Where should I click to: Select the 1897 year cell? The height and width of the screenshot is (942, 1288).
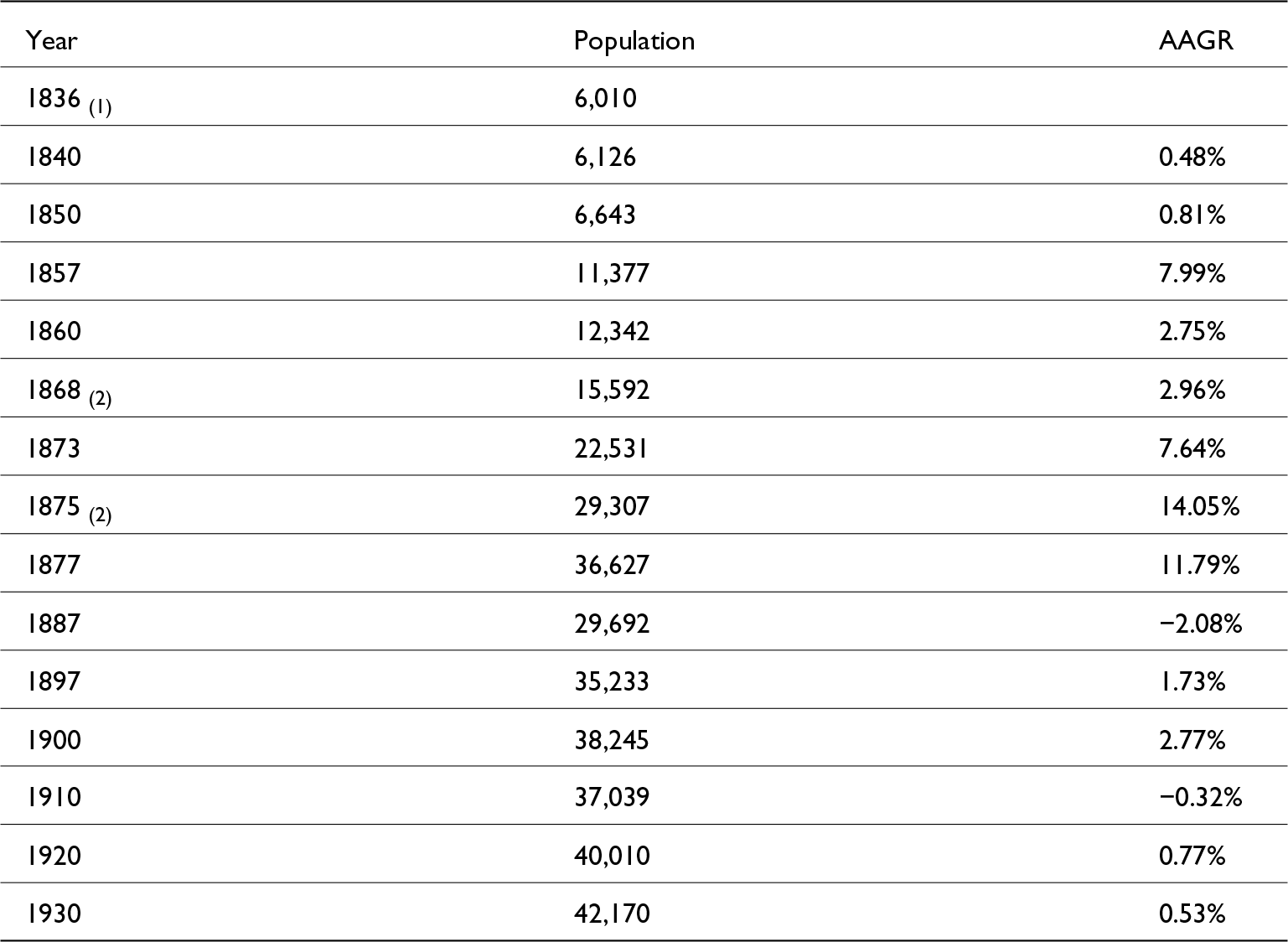pos(54,681)
